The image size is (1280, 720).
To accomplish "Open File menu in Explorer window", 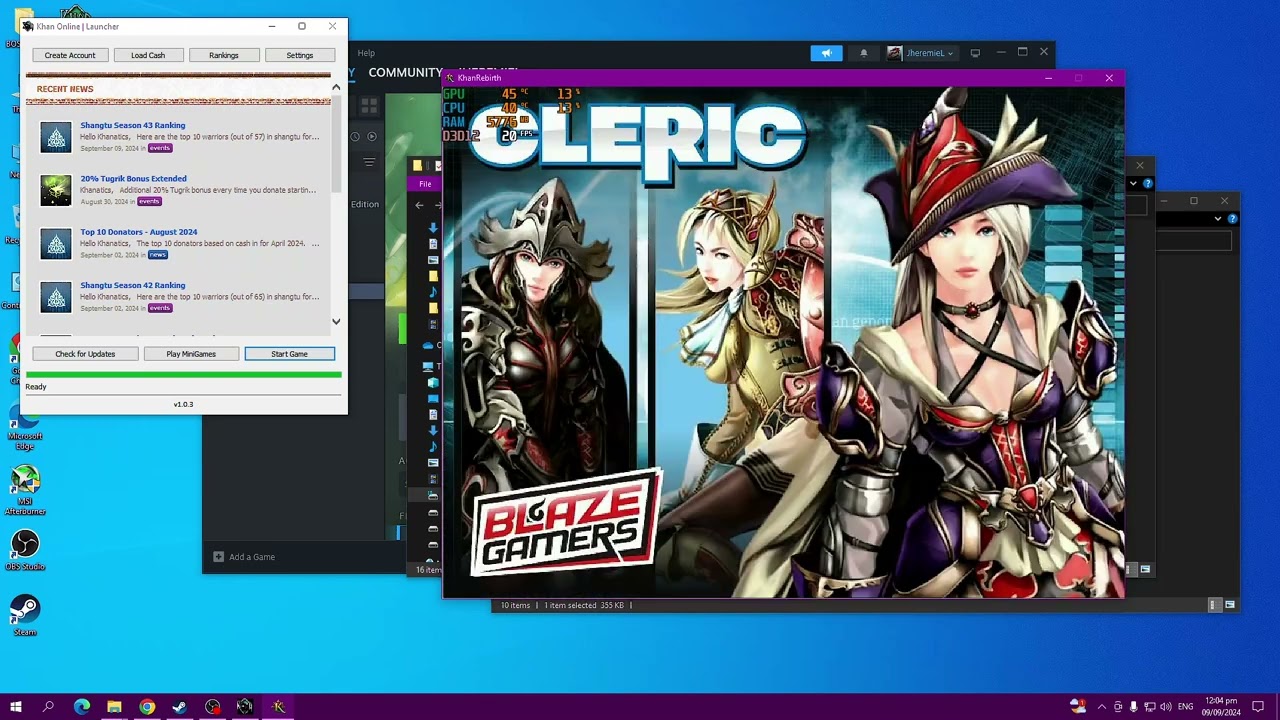I will click(x=425, y=184).
